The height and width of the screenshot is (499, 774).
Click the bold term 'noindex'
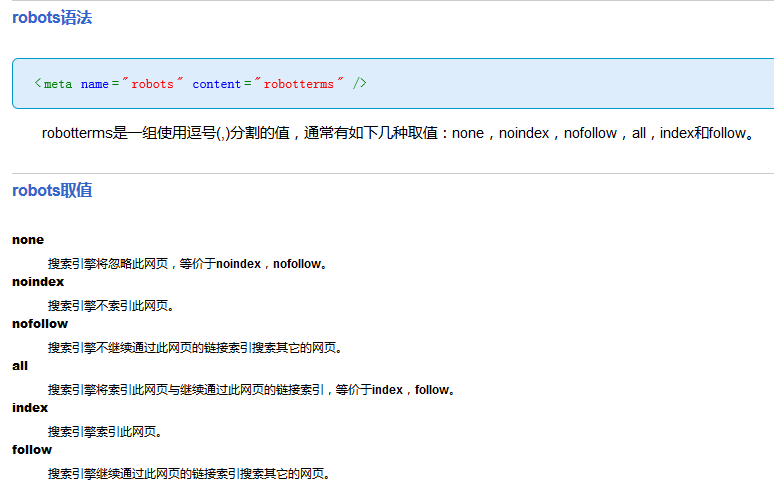coord(38,282)
